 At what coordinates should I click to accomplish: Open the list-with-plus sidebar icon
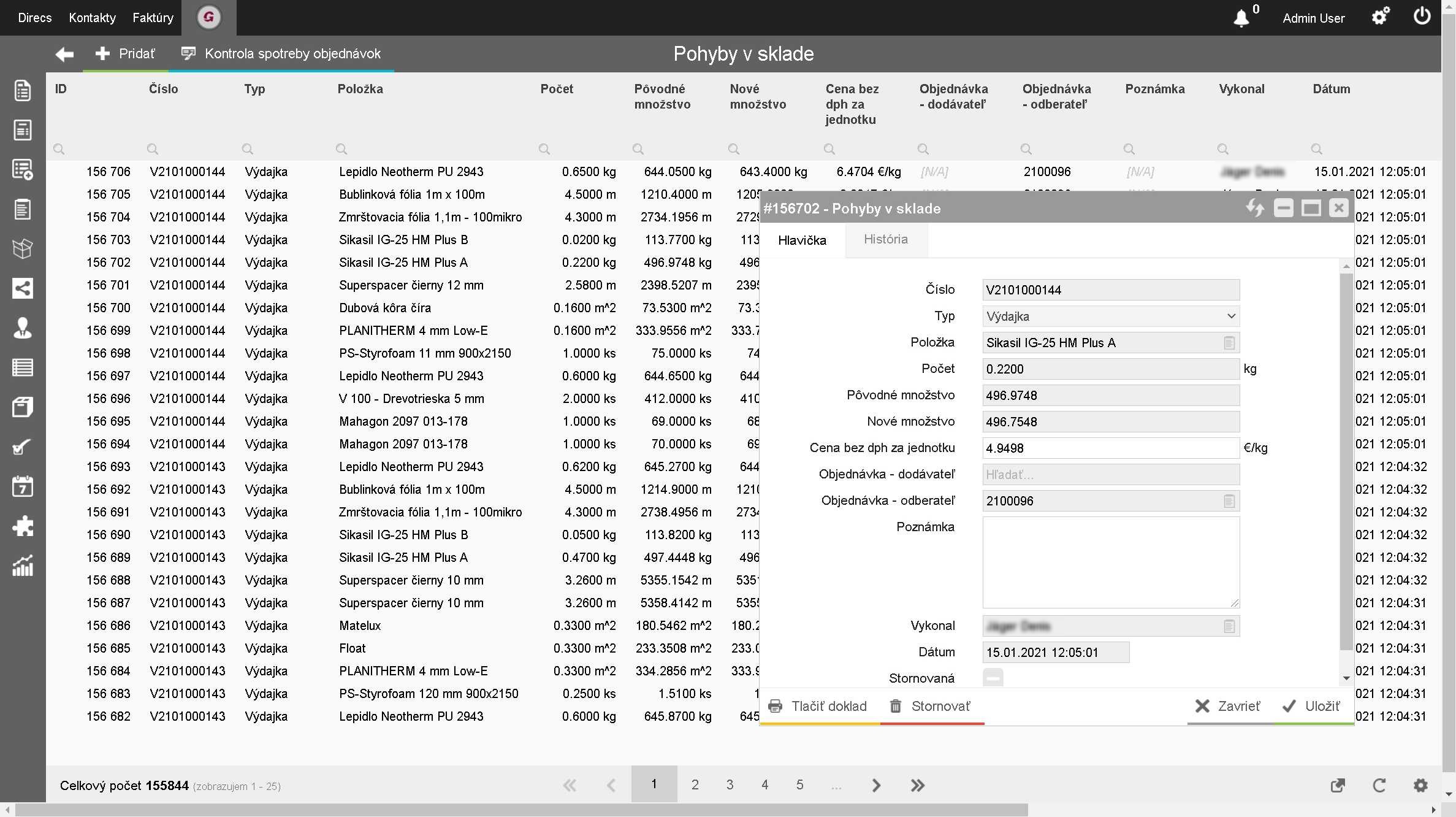pos(23,170)
